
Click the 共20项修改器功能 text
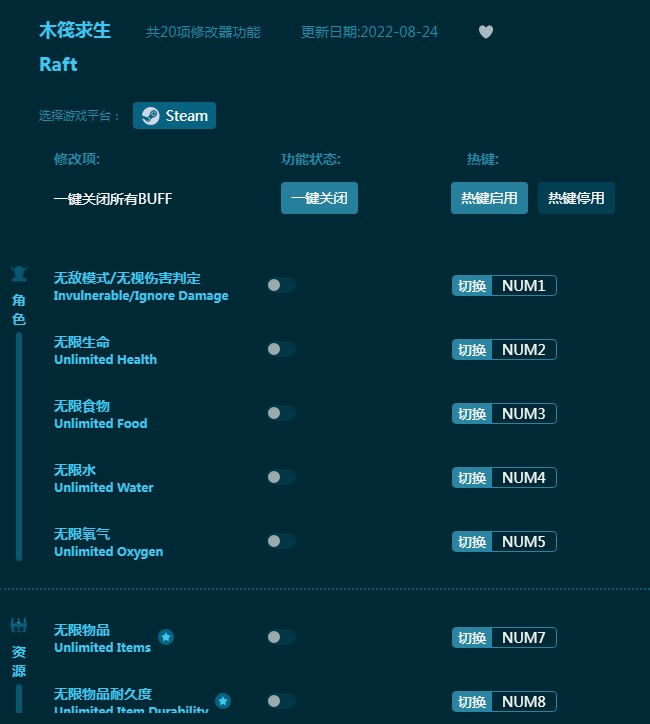[x=203, y=32]
